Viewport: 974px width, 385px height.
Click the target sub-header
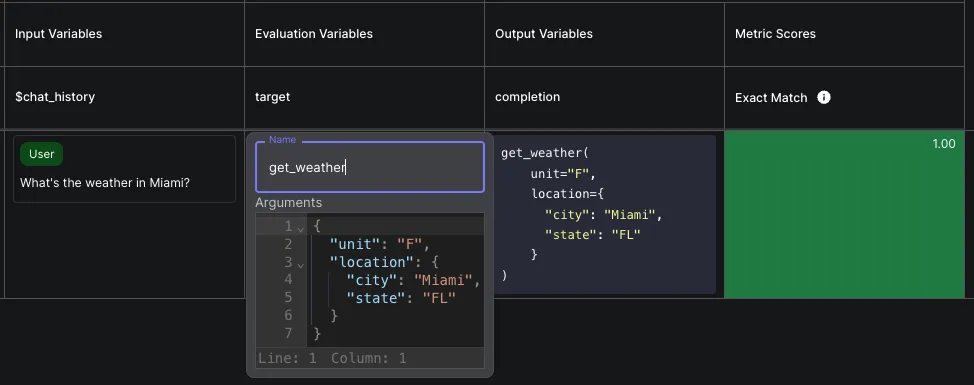click(272, 97)
